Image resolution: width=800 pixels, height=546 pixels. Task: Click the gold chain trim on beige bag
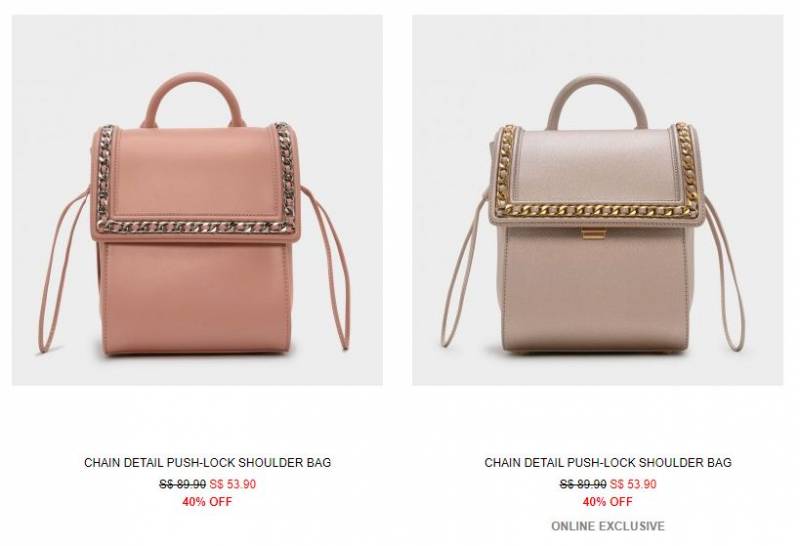tap(595, 210)
